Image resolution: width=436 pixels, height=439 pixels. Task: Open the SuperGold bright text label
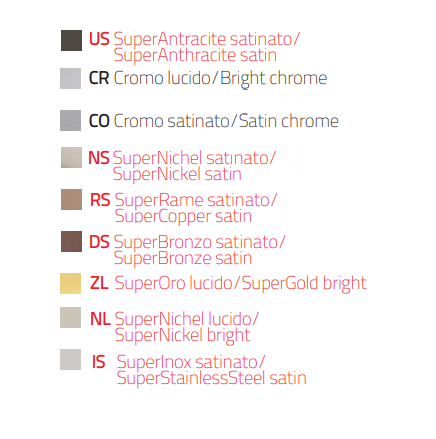click(304, 284)
